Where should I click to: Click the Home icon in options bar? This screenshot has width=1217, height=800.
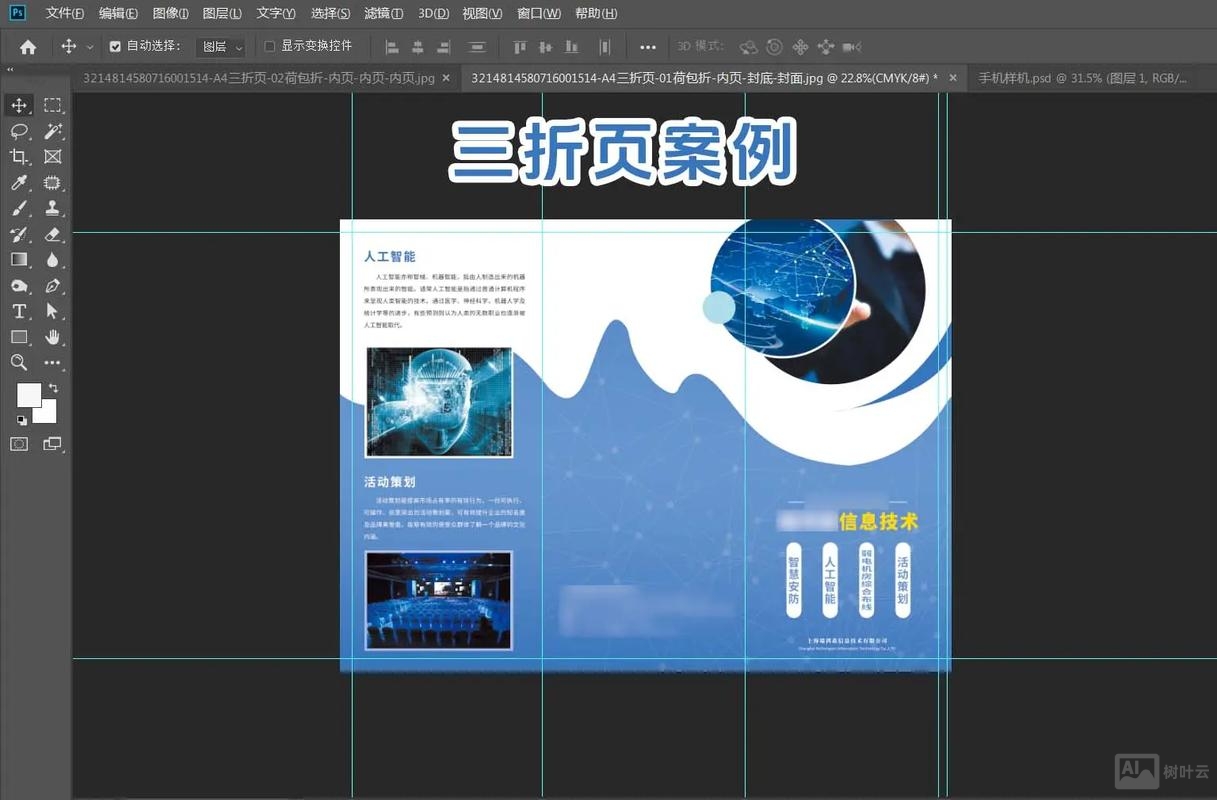tap(27, 46)
